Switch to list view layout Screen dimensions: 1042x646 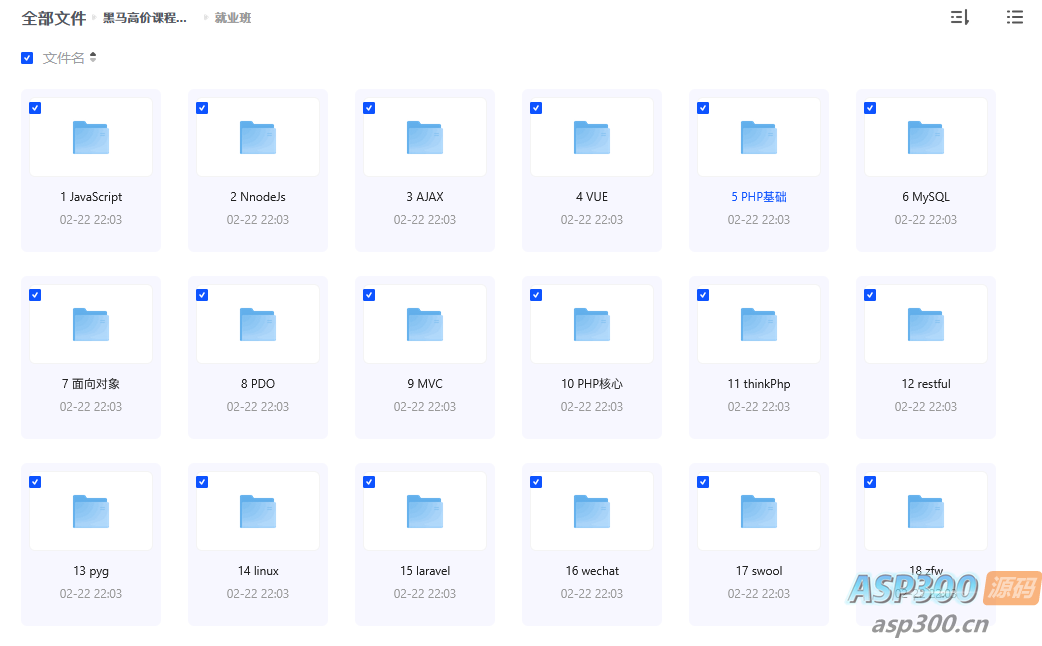(x=1014, y=17)
